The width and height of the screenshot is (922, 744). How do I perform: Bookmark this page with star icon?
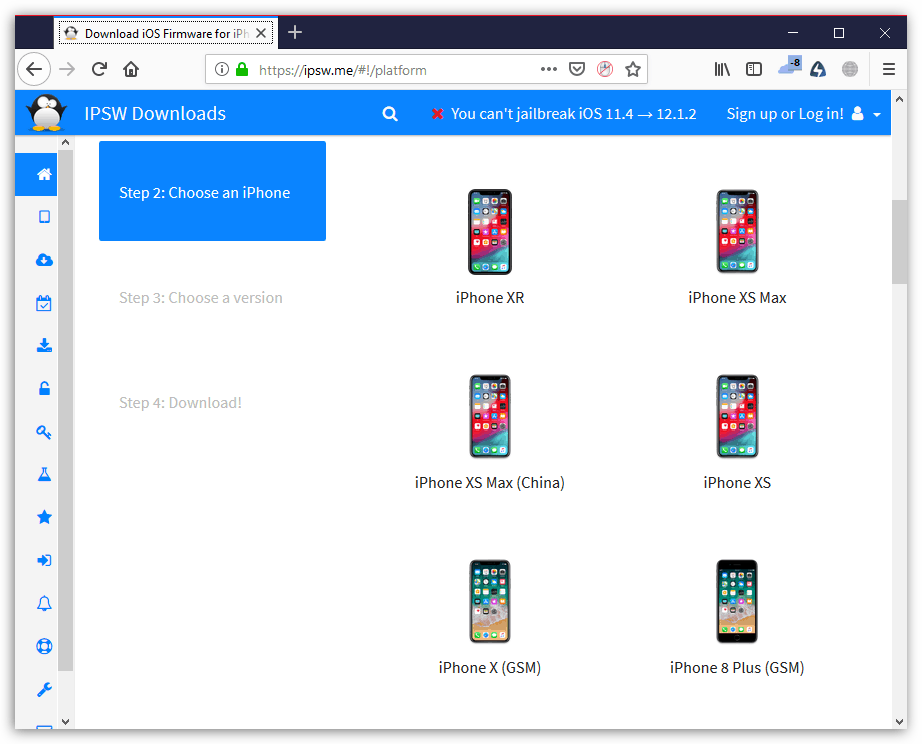633,69
